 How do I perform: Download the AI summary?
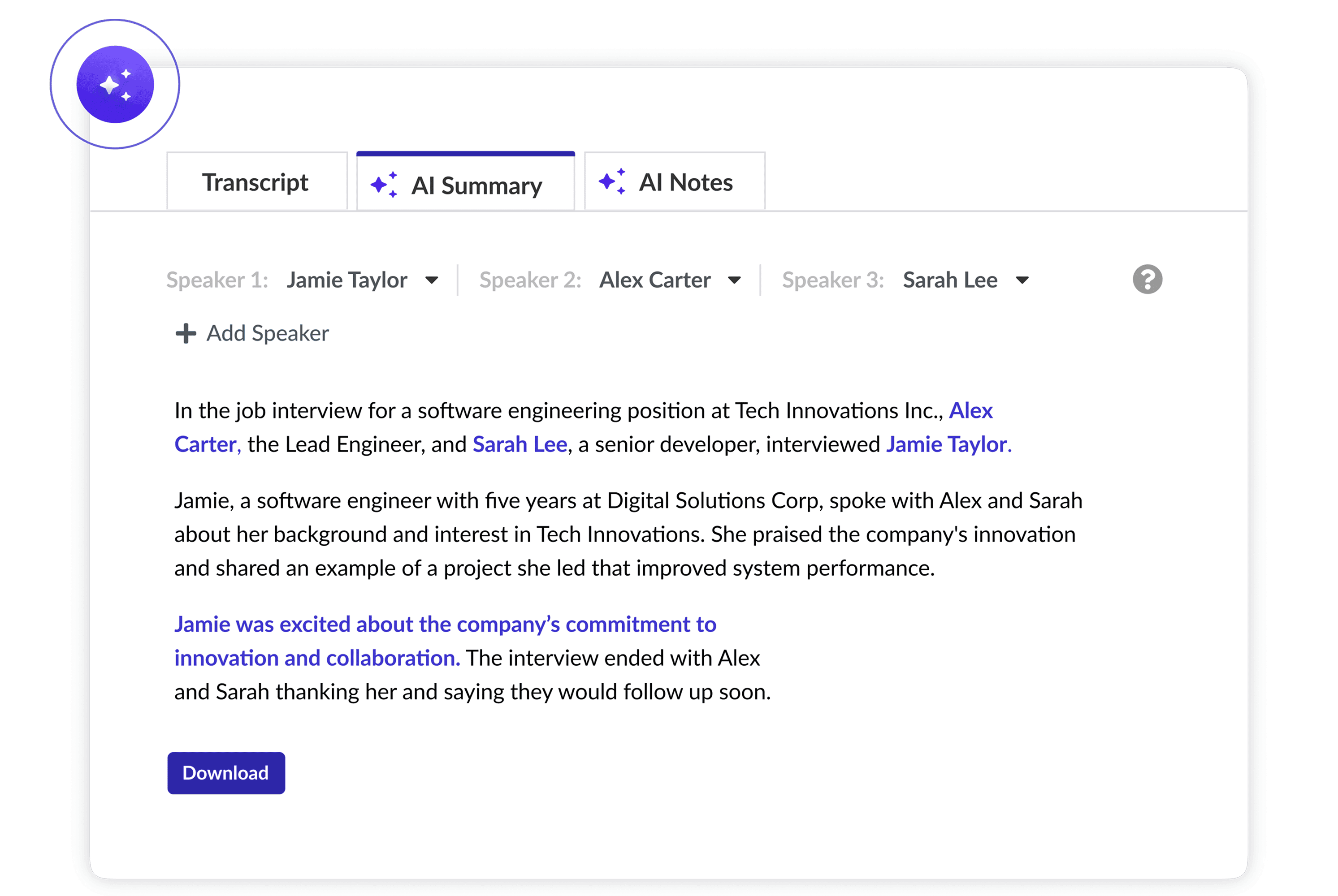[x=226, y=772]
